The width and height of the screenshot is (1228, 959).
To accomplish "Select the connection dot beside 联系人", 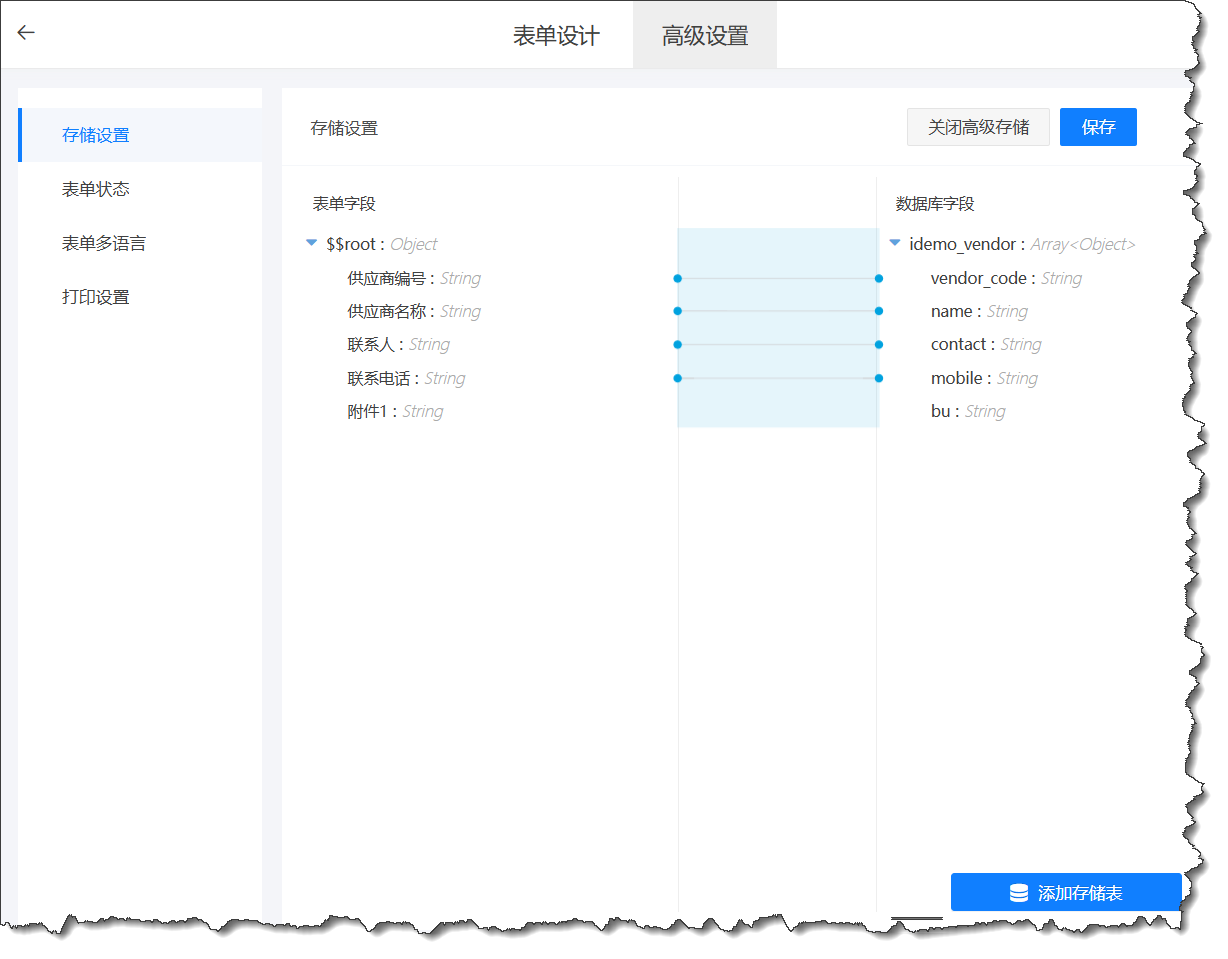I will [x=678, y=344].
